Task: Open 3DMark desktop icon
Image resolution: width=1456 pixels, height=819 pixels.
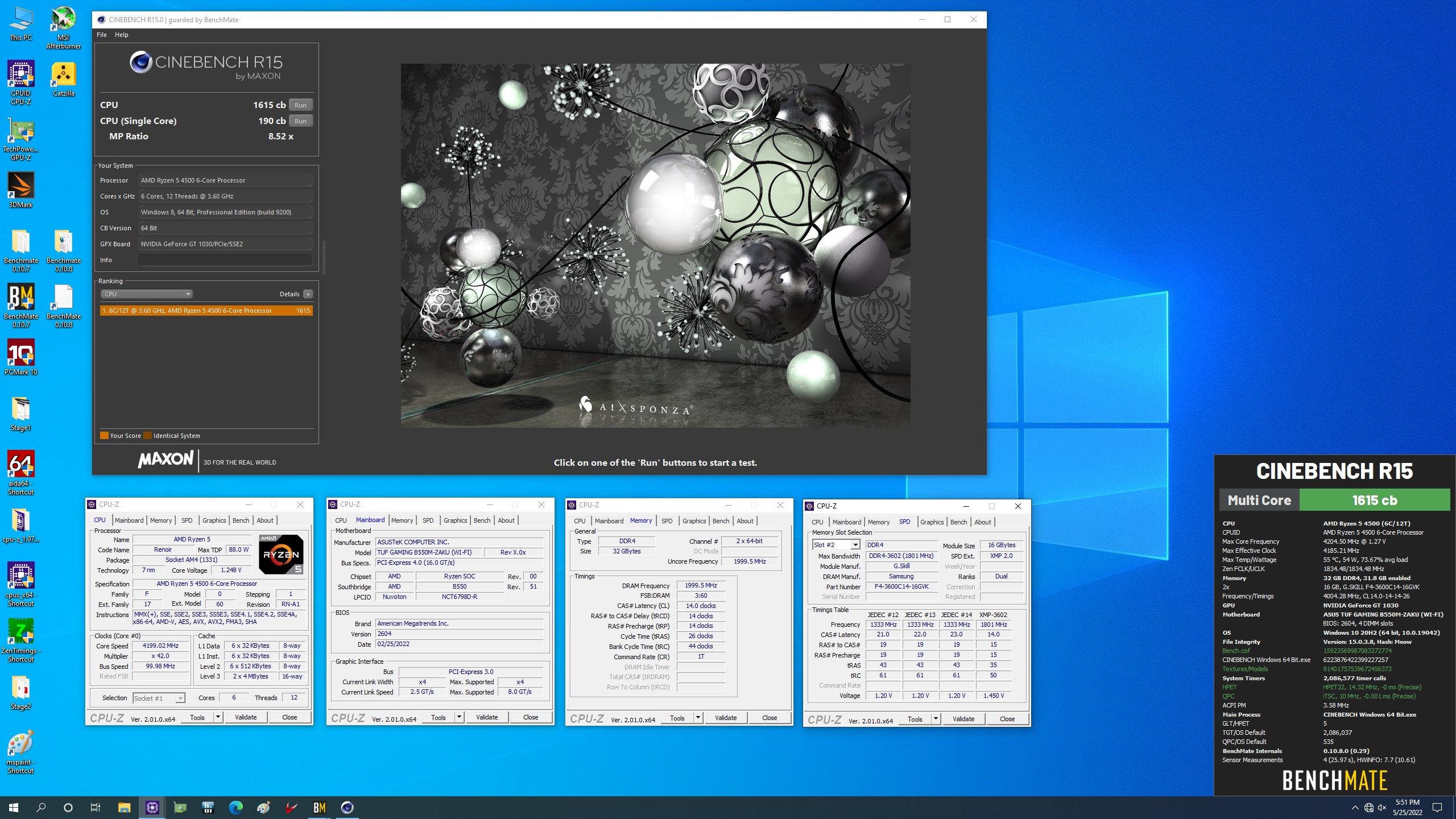Action: click(21, 190)
